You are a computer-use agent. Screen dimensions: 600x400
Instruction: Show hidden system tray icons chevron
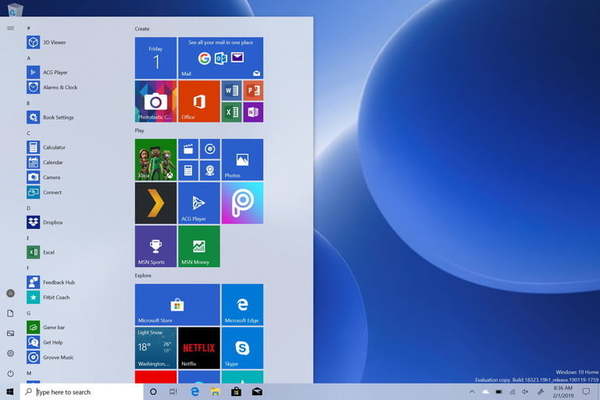tap(472, 392)
